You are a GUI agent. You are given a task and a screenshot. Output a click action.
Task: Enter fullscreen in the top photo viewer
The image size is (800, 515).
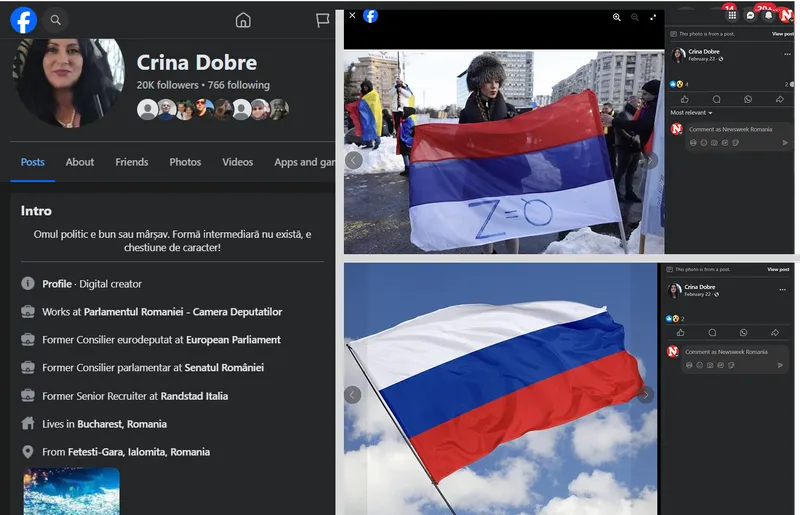pos(654,17)
